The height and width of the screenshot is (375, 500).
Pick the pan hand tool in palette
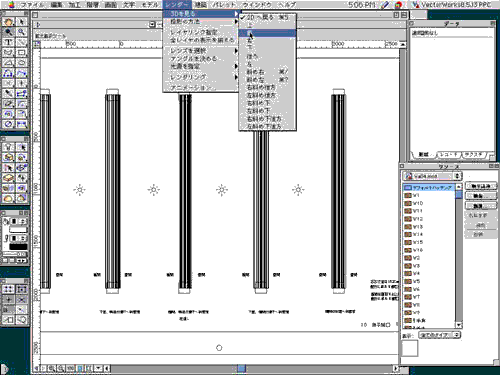(x=8, y=22)
